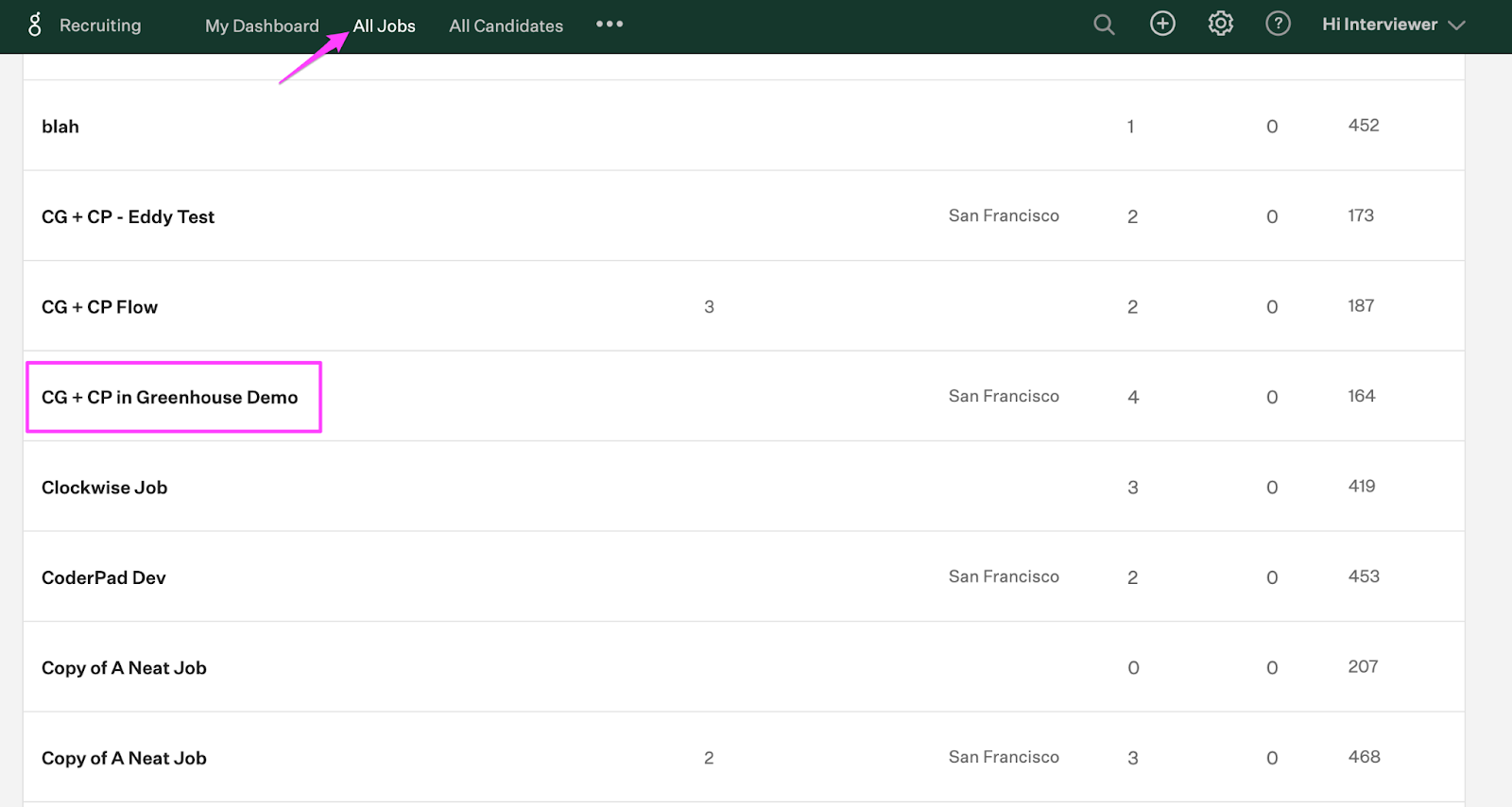Click San Francisco in Eddy Test row
Image resolution: width=1512 pixels, height=807 pixels.
1004,215
